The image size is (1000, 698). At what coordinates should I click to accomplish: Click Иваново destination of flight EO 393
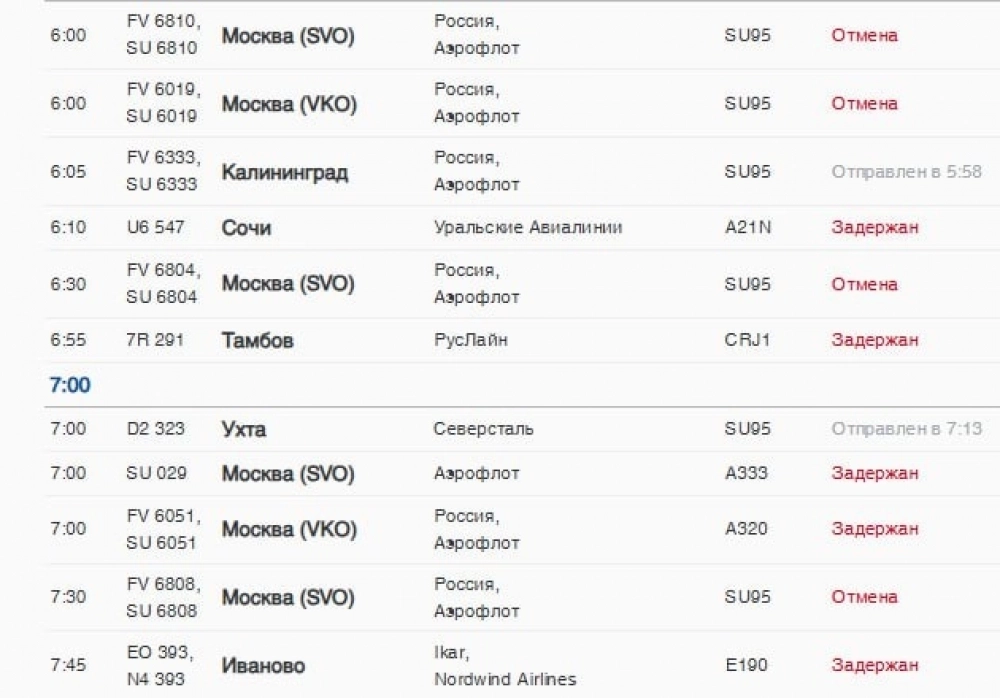point(263,665)
